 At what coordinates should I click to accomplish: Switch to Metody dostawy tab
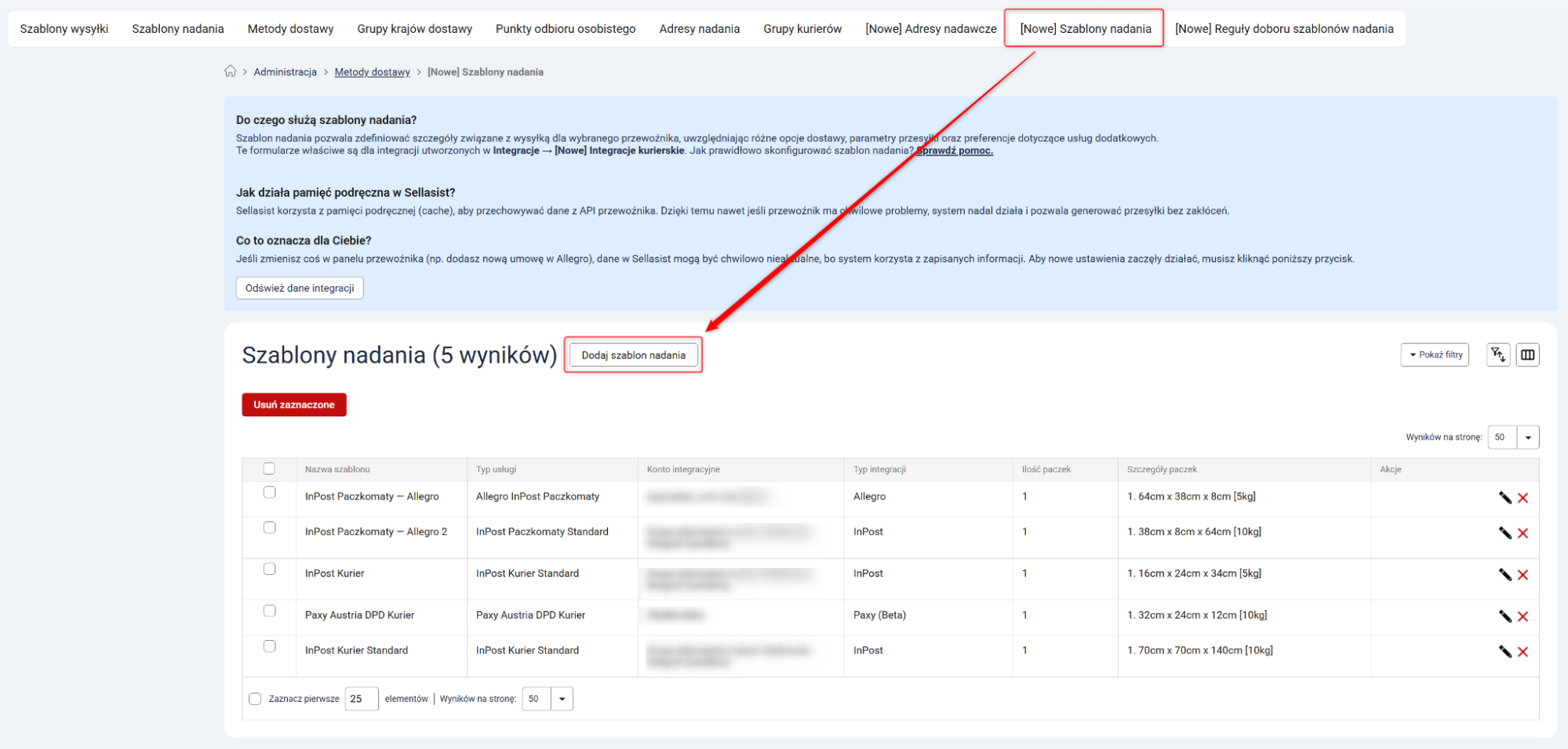click(290, 29)
